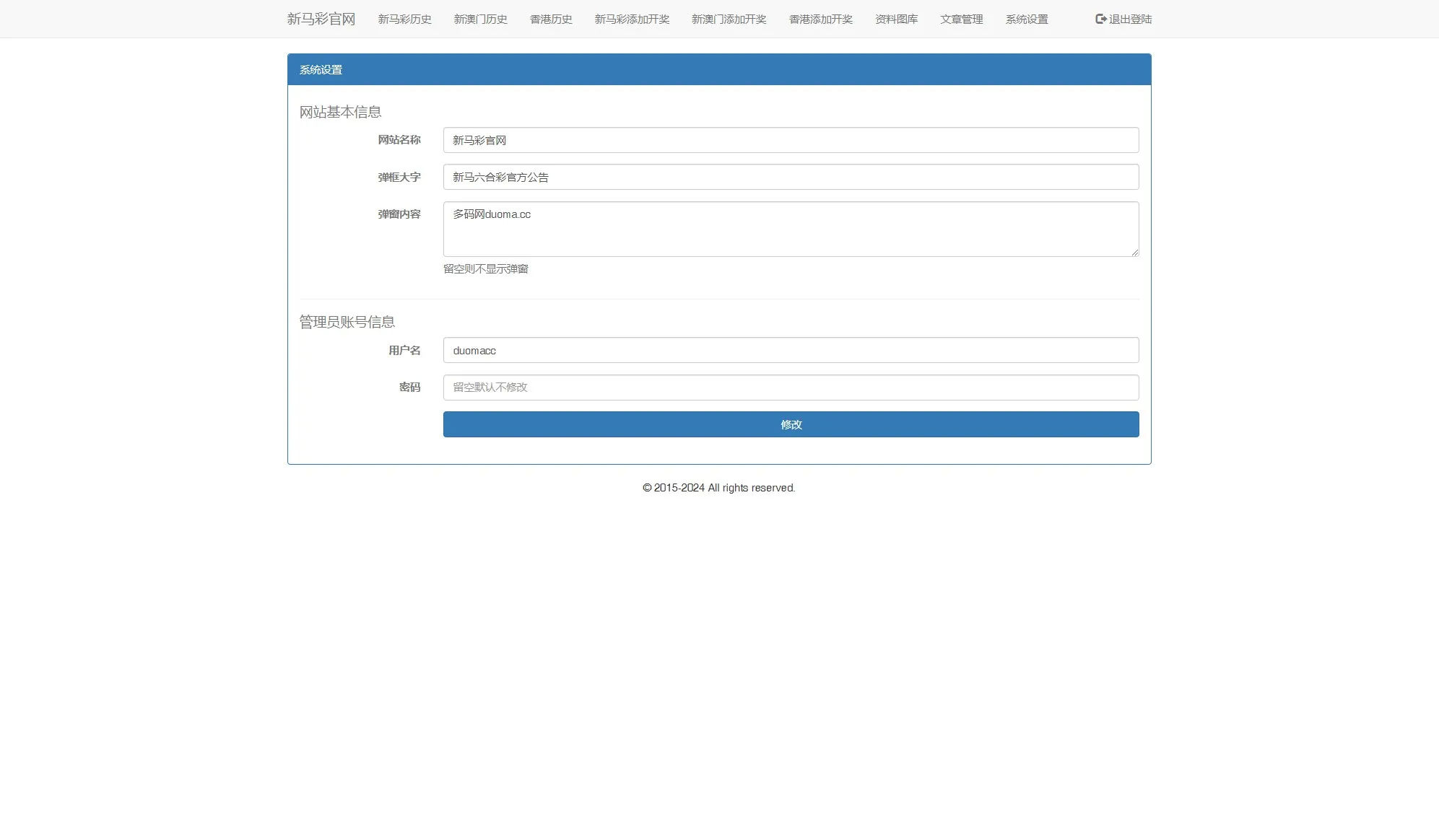Image resolution: width=1439 pixels, height=840 pixels.
Task: Open the 新马彩历史 history page
Action: [404, 19]
